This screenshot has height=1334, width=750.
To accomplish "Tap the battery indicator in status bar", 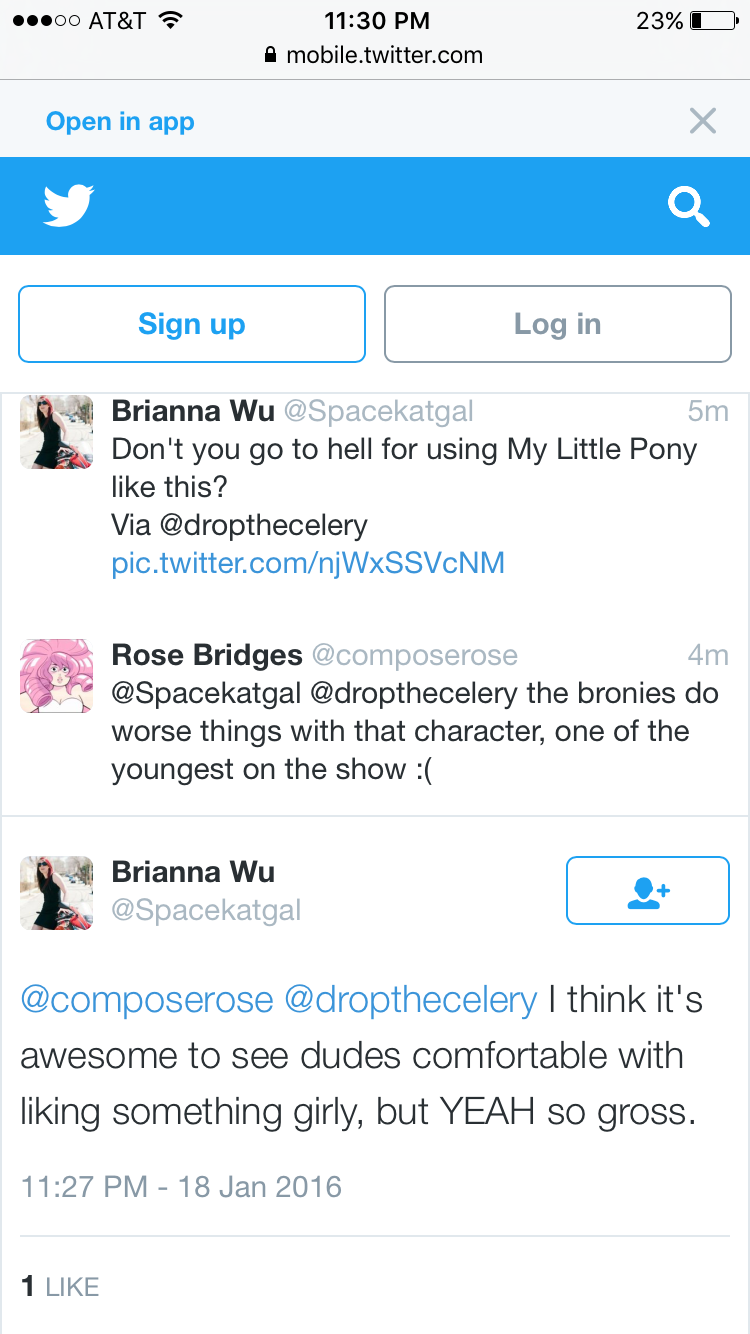I will click(x=713, y=20).
